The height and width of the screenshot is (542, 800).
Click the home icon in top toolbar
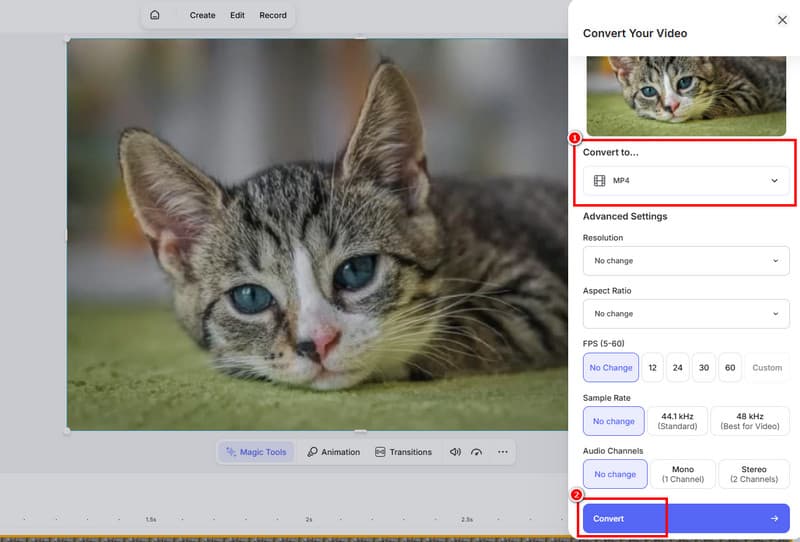point(154,15)
